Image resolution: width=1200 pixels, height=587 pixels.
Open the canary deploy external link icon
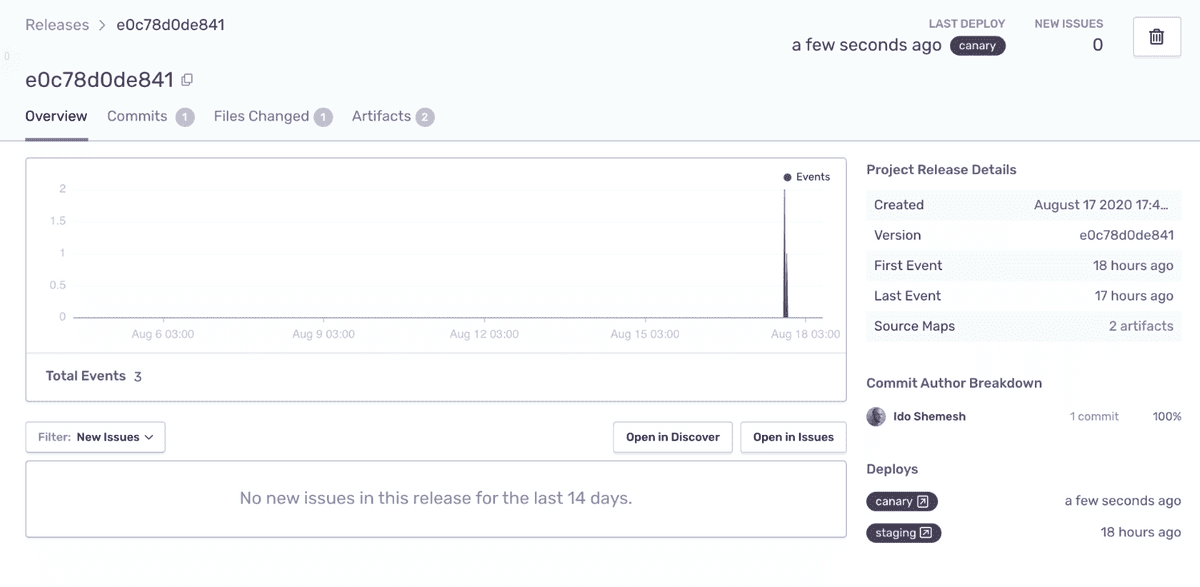tap(923, 502)
